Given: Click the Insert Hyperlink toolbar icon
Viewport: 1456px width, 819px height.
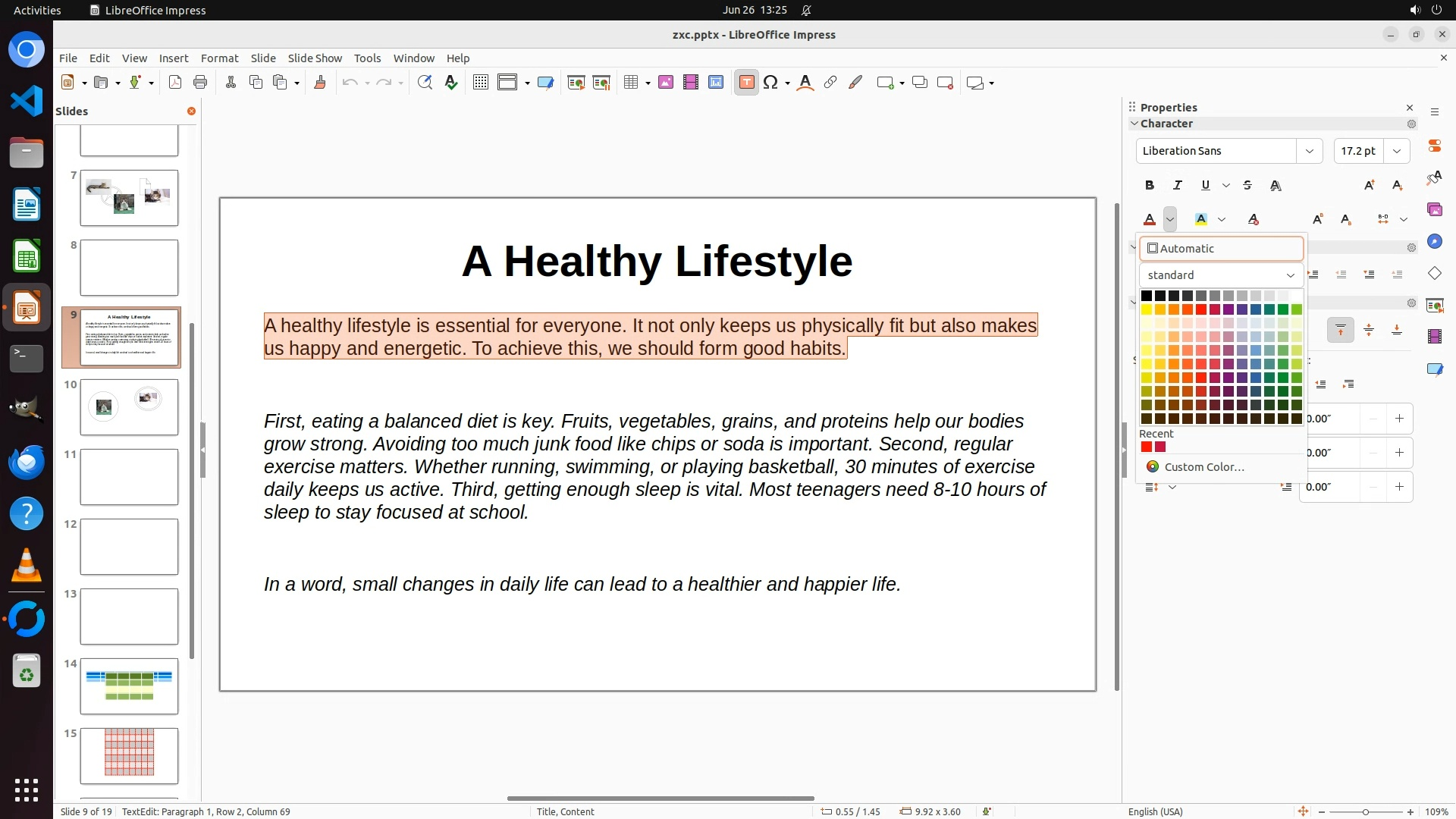Looking at the screenshot, I should pos(830,83).
